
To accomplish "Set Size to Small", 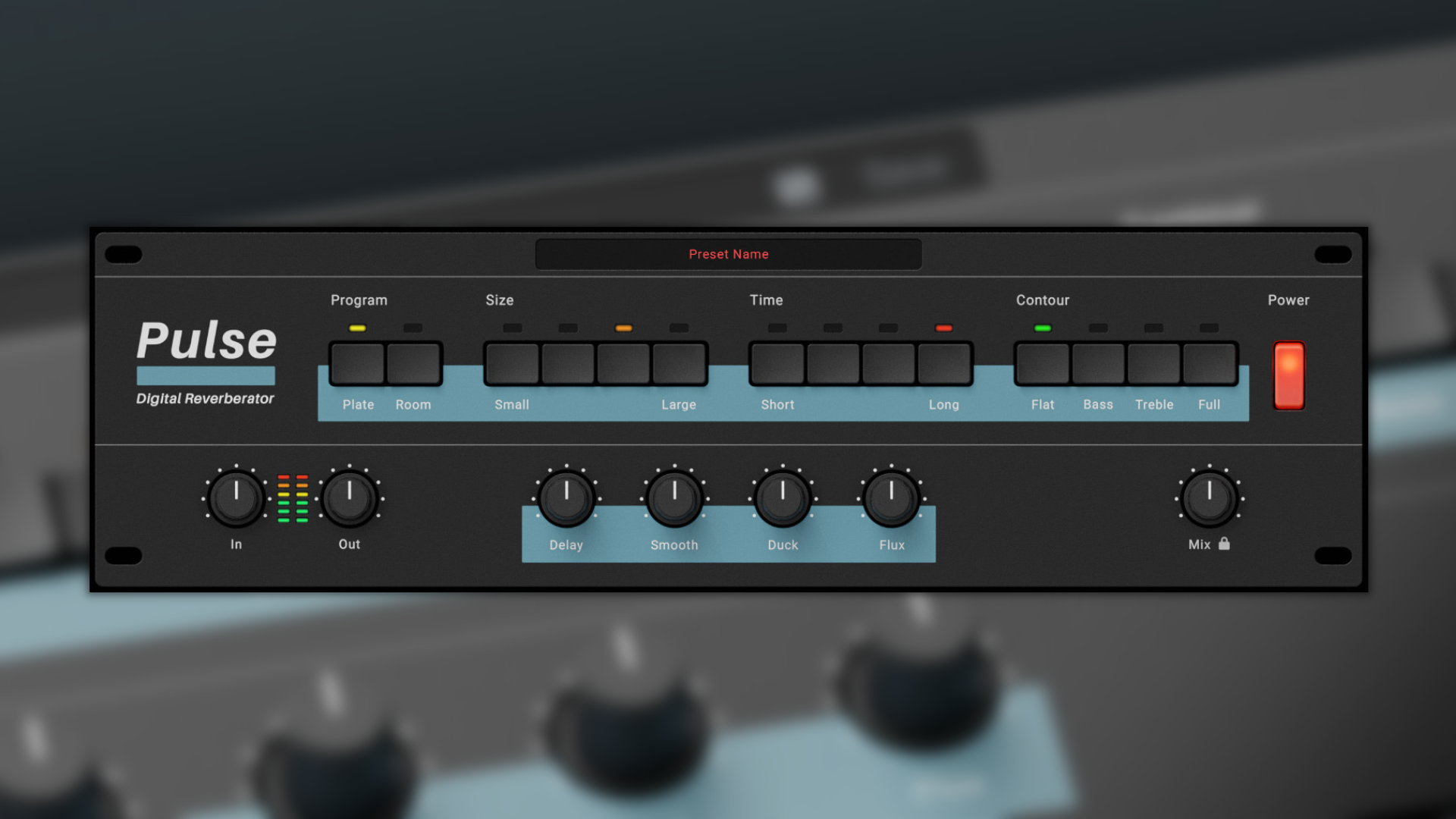I will tap(512, 364).
